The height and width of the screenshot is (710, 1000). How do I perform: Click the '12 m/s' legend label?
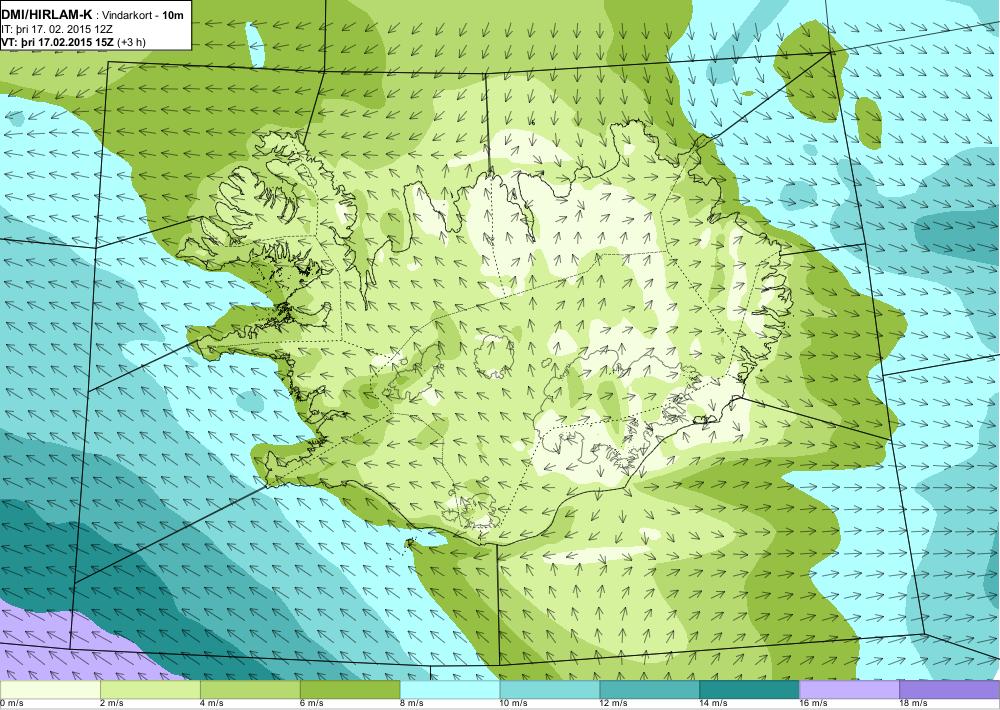(614, 704)
